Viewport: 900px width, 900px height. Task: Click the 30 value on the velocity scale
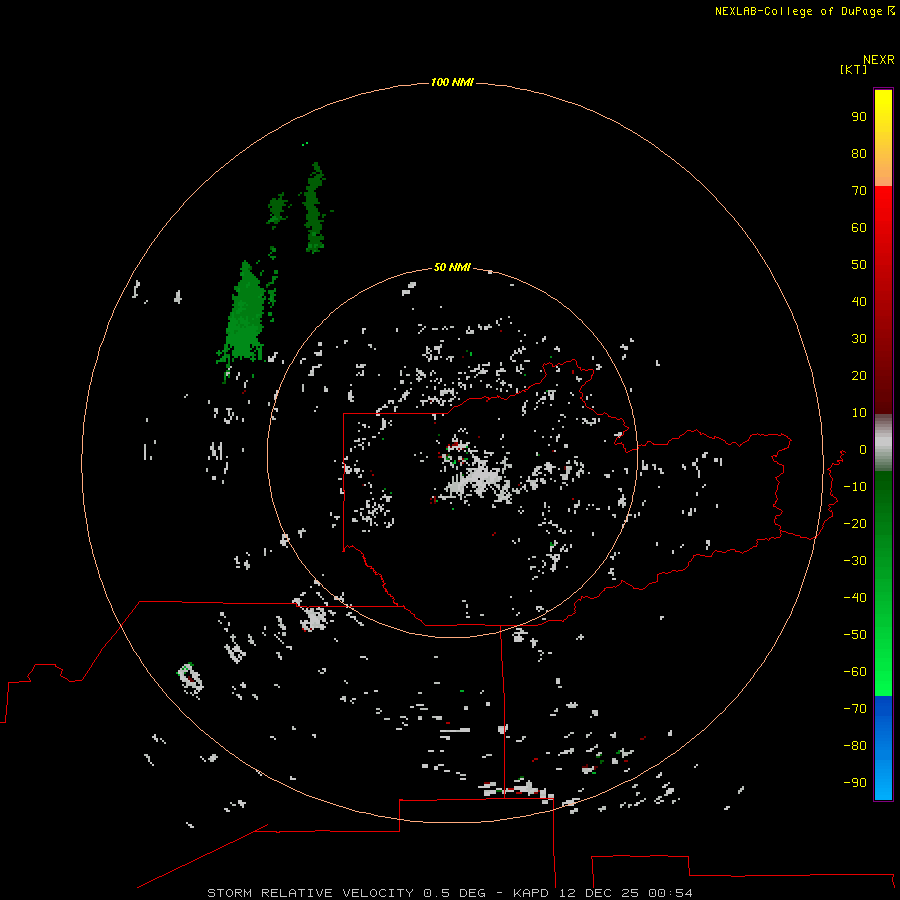(859, 339)
